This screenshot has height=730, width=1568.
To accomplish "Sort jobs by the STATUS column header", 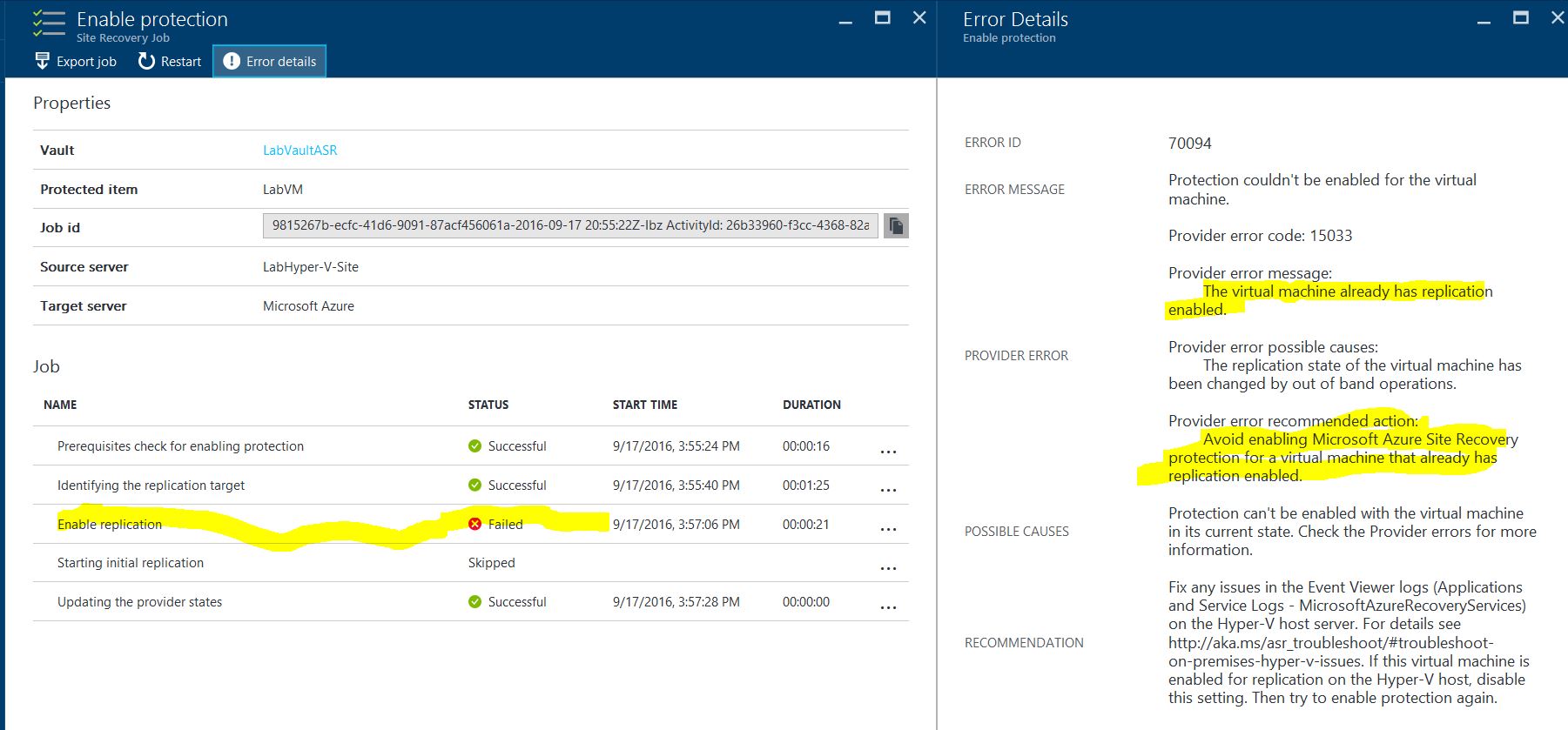I will point(488,405).
